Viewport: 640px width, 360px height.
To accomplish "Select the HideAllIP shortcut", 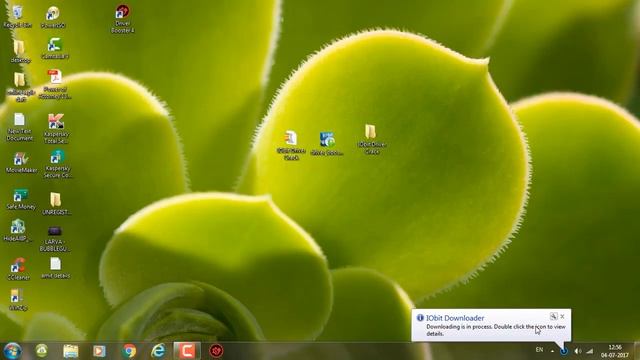I will [18, 231].
